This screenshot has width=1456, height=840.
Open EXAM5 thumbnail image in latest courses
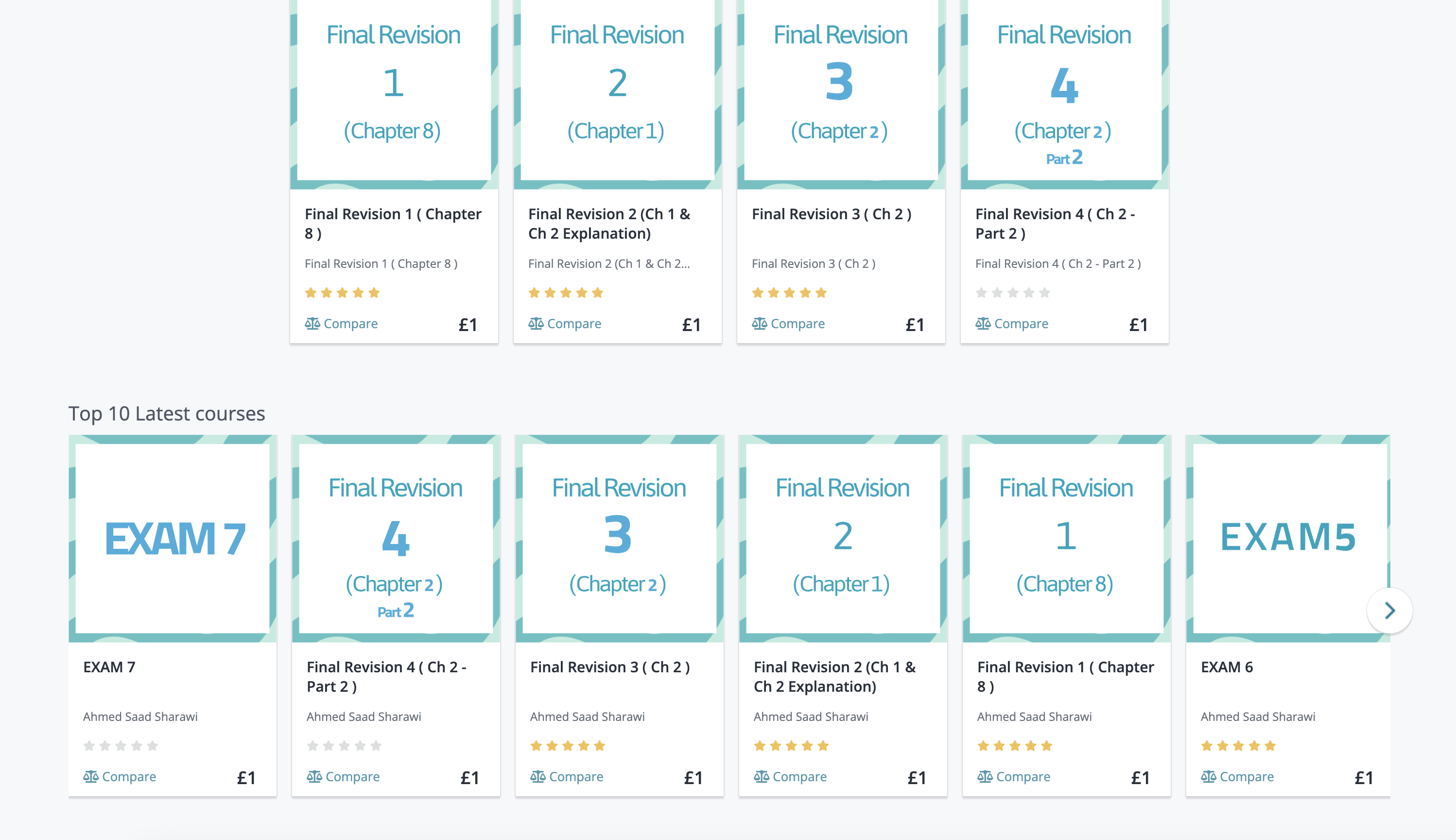click(x=1287, y=538)
